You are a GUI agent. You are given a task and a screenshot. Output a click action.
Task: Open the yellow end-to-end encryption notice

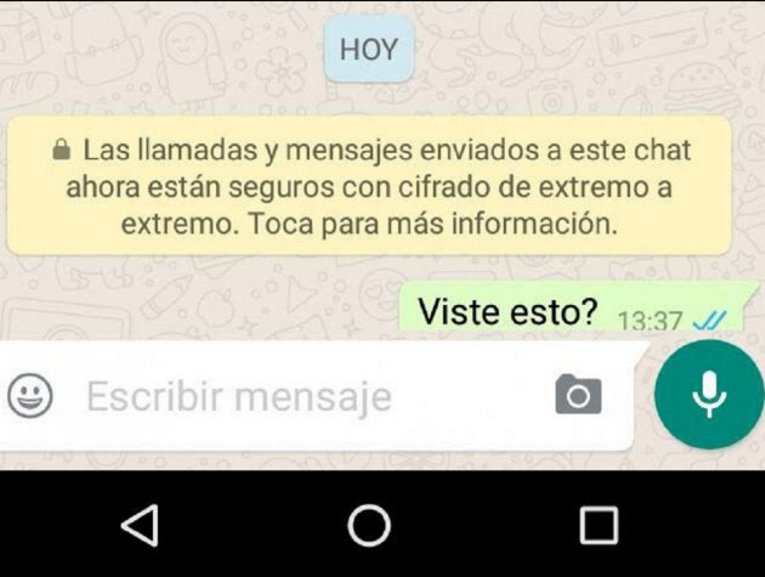pos(369,186)
